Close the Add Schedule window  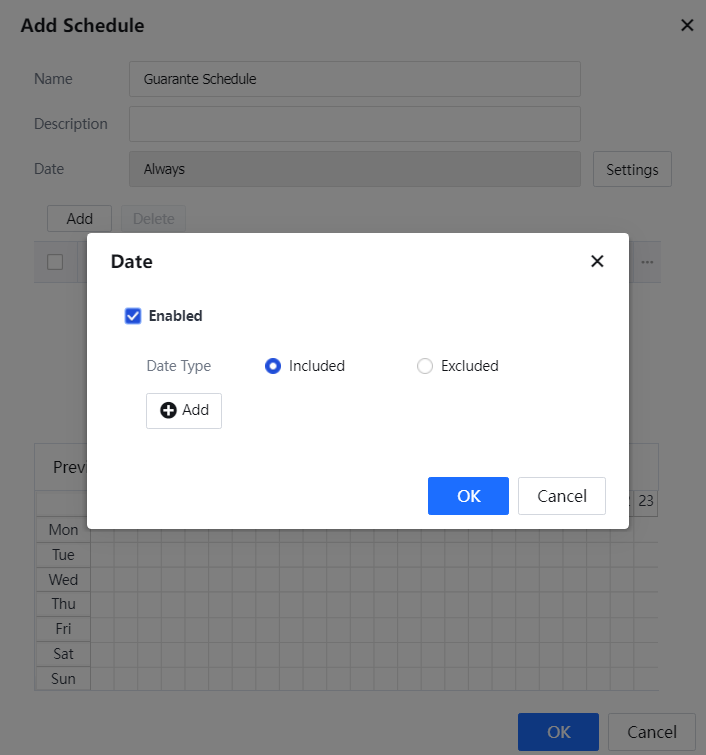[687, 26]
